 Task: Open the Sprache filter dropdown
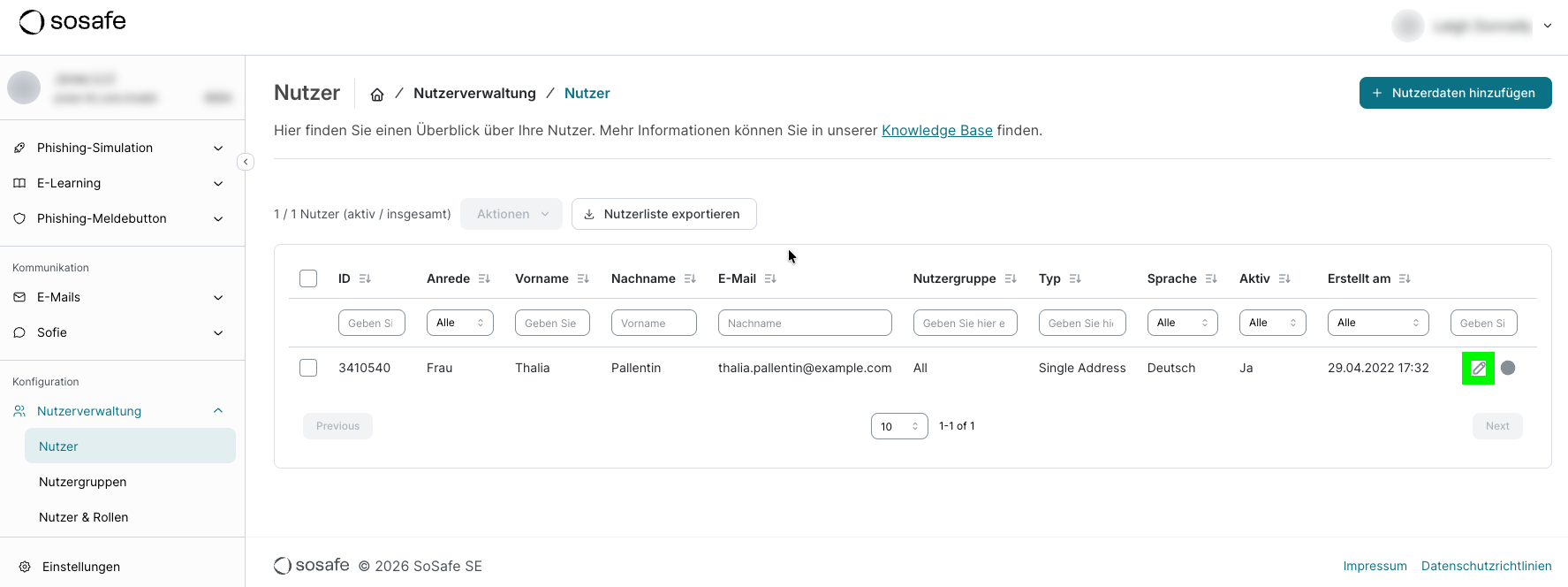1182,323
